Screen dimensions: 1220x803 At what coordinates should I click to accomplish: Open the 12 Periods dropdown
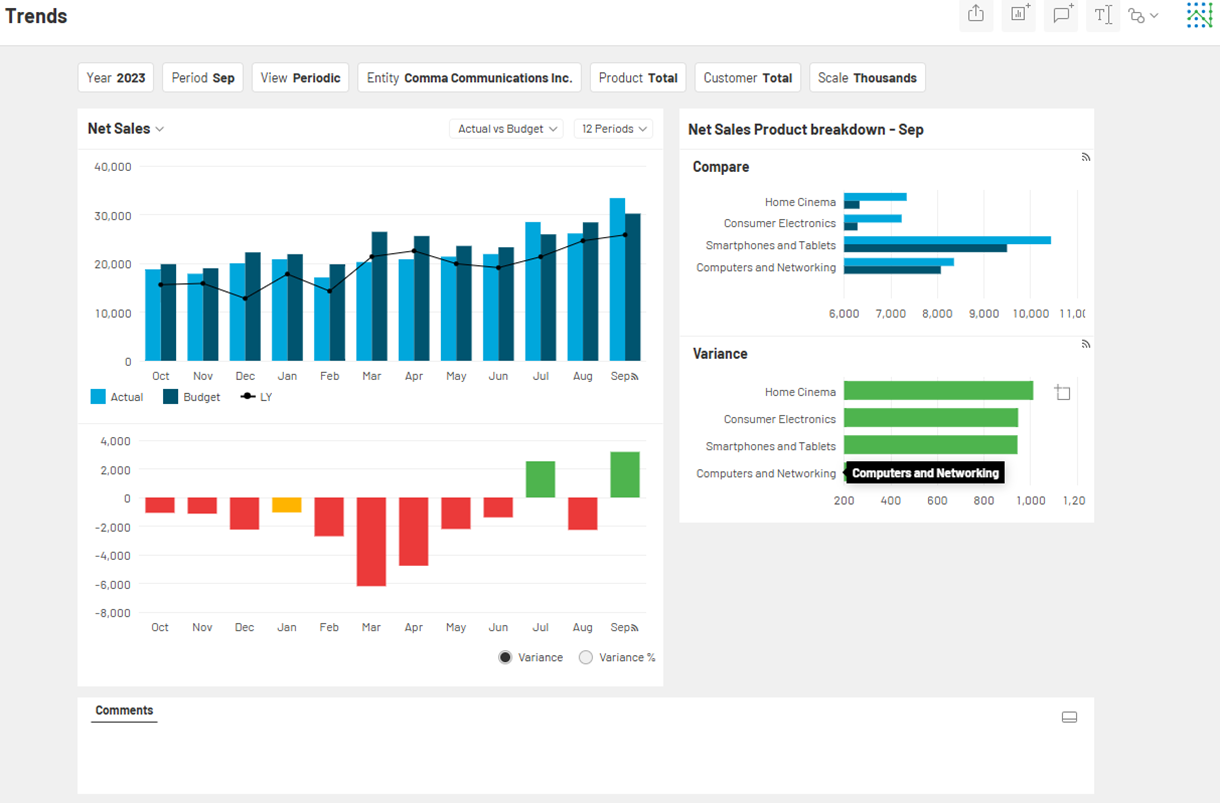[613, 129]
